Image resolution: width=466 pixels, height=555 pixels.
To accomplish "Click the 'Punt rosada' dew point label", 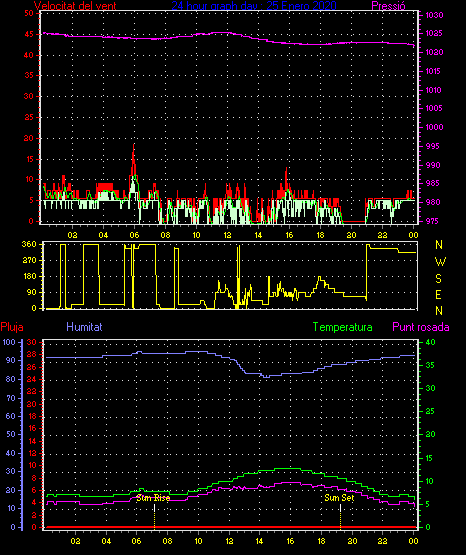I will (421, 327).
